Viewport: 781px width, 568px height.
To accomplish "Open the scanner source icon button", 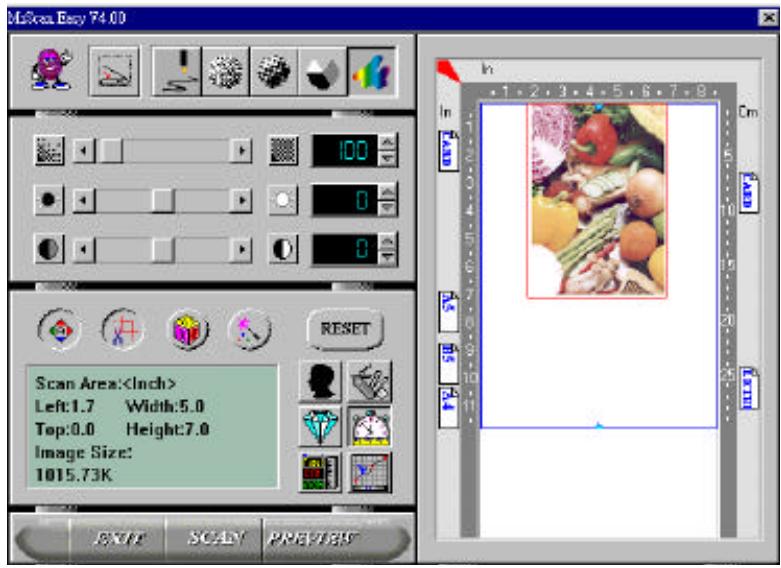I will click(x=114, y=71).
